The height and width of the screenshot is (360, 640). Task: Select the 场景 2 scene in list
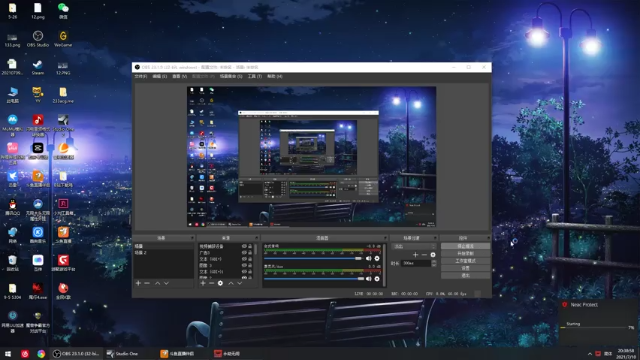point(164,253)
